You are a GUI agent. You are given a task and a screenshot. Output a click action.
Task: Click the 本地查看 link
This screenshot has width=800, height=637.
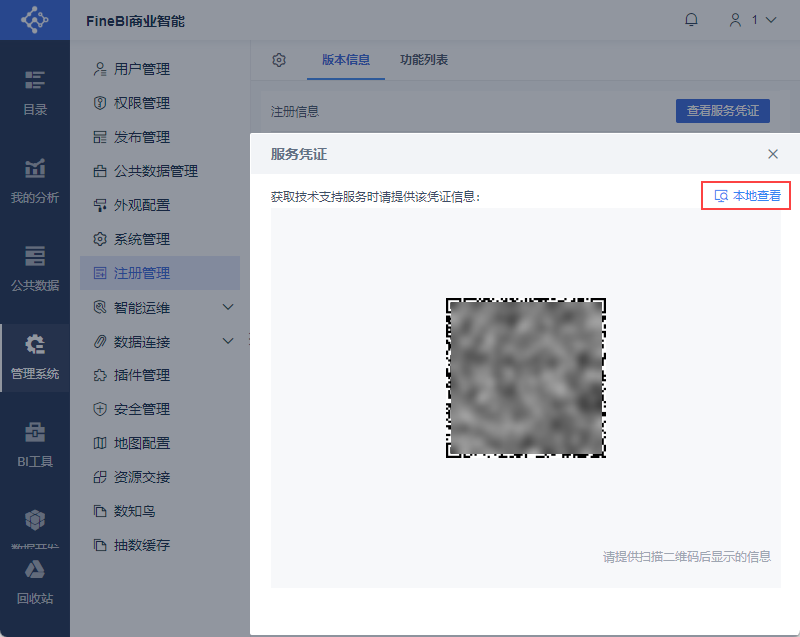[747, 196]
